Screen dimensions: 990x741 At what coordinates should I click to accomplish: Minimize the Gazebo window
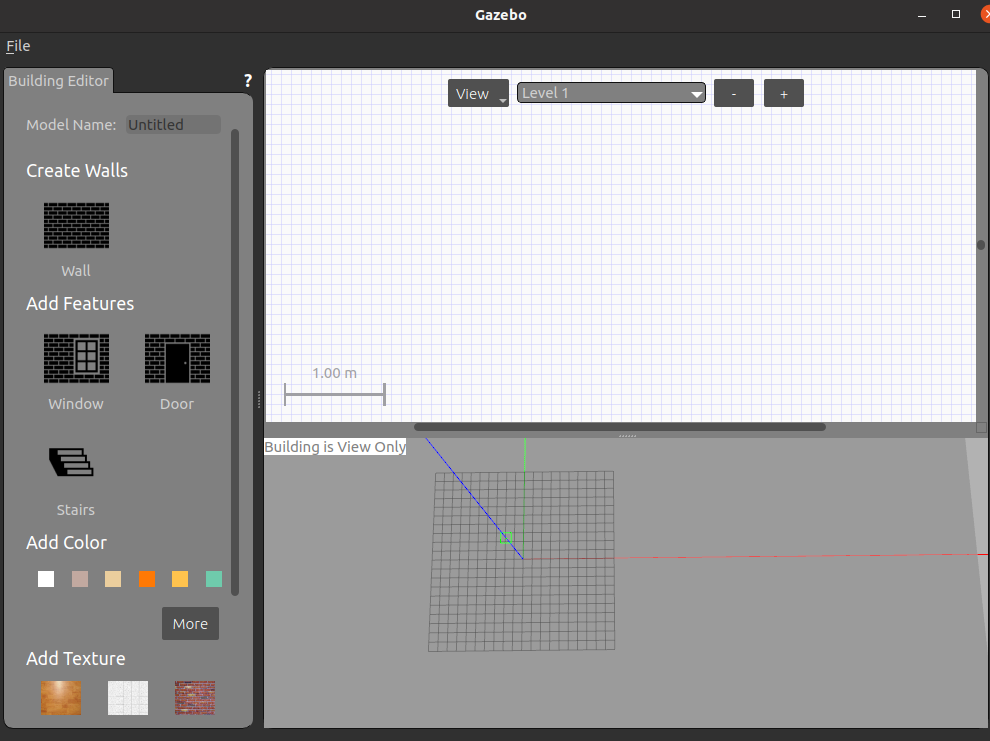point(922,15)
